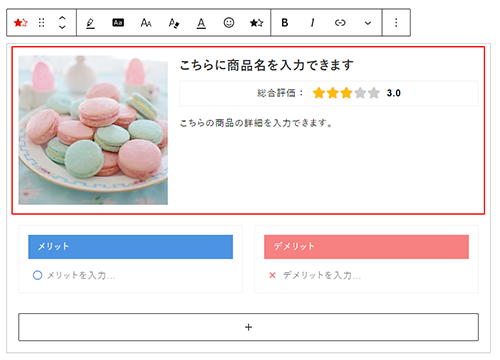Toggle italic formatting

point(312,23)
